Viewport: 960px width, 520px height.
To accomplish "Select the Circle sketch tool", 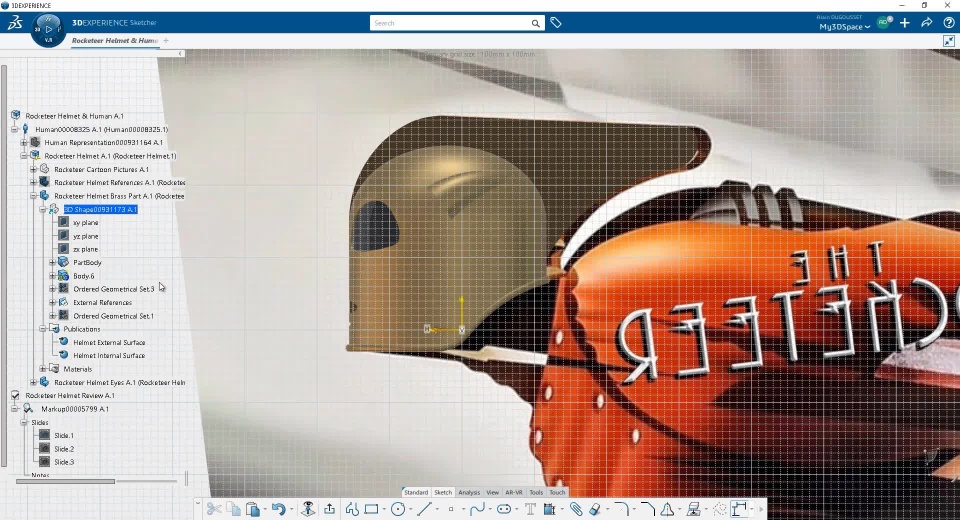I will [x=398, y=509].
